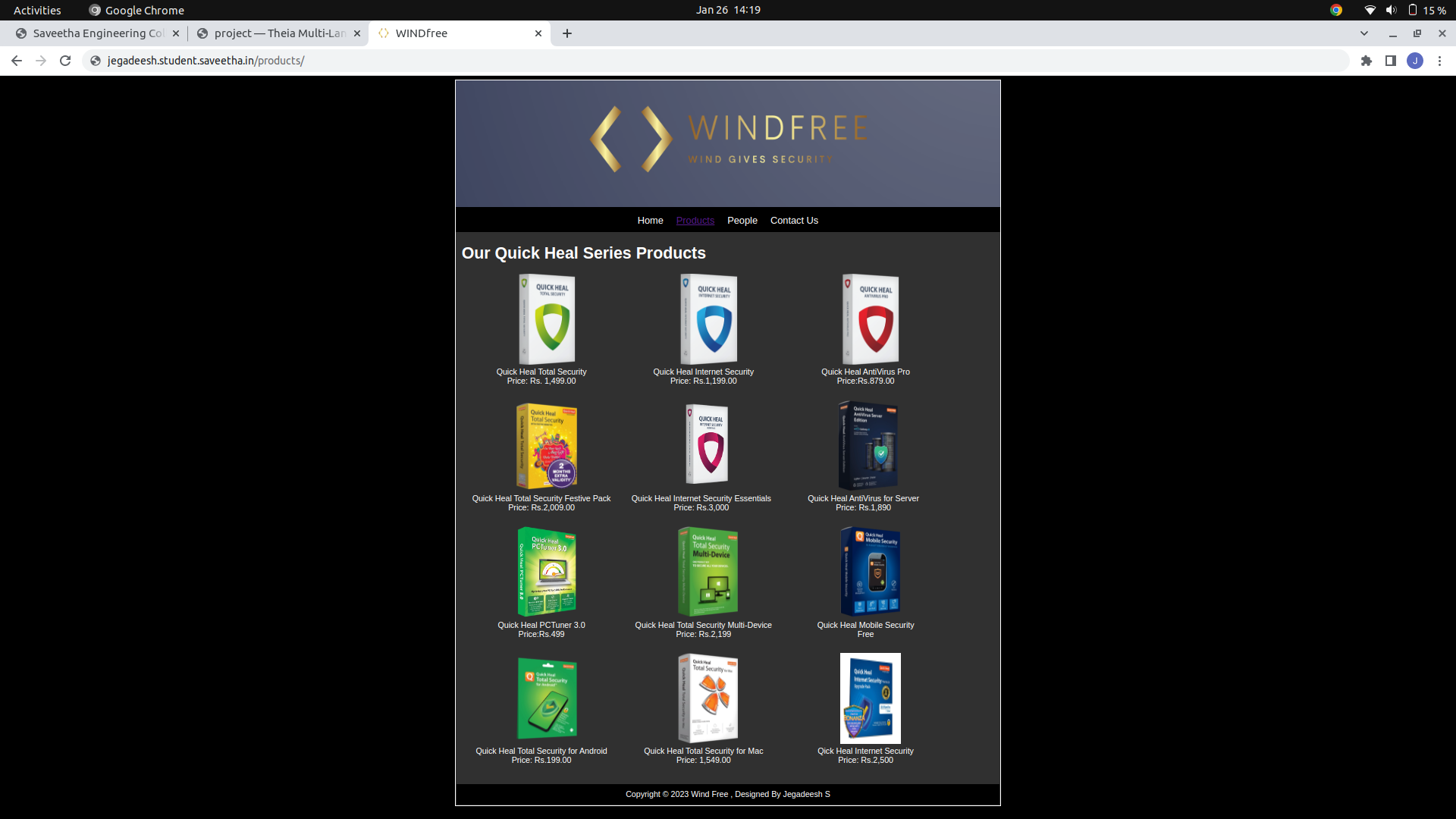Open the clock calendar showing Jan 26

point(728,10)
